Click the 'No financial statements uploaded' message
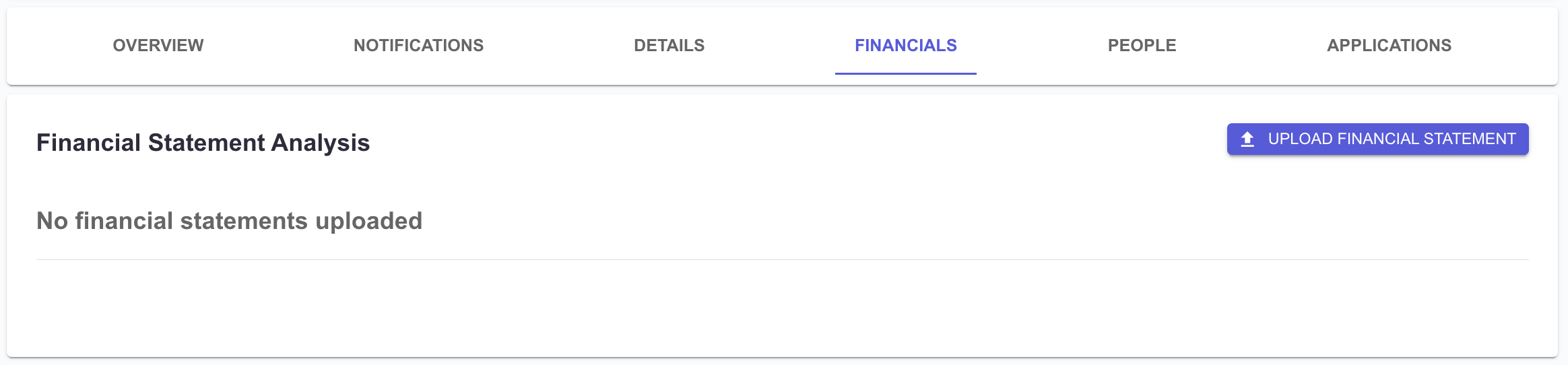The image size is (1568, 365). click(229, 221)
